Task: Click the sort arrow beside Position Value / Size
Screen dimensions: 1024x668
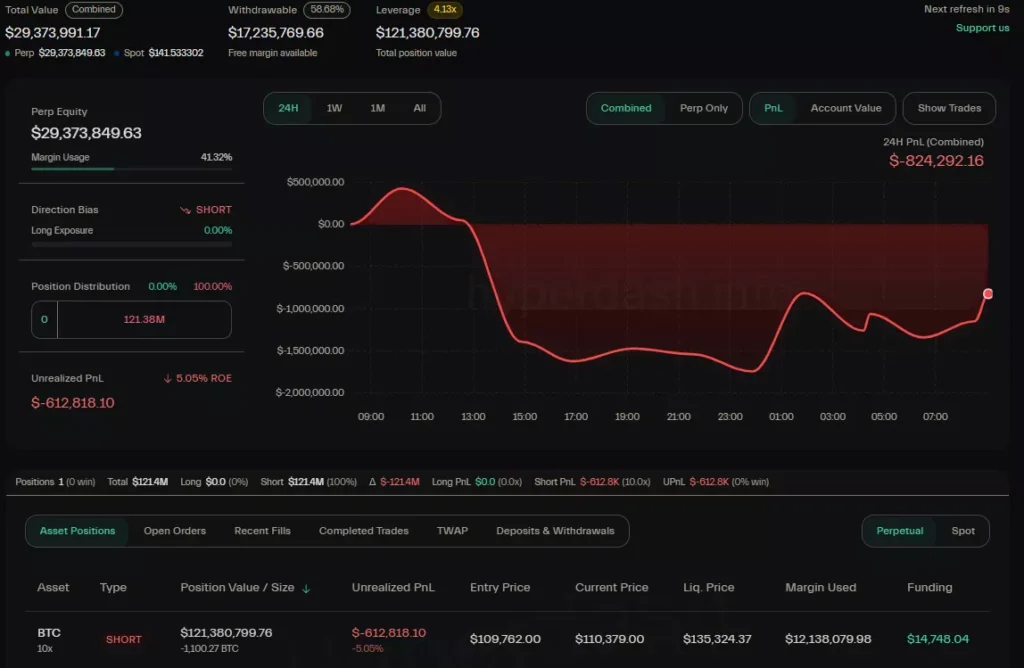Action: (x=306, y=589)
